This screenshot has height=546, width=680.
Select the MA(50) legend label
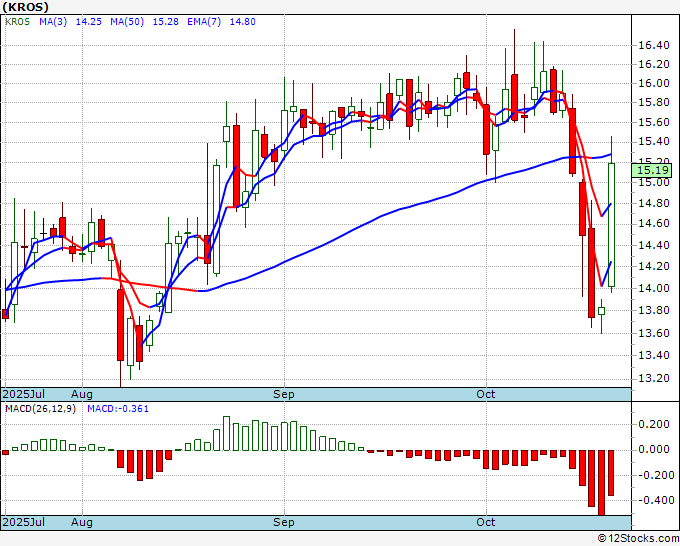[x=127, y=22]
